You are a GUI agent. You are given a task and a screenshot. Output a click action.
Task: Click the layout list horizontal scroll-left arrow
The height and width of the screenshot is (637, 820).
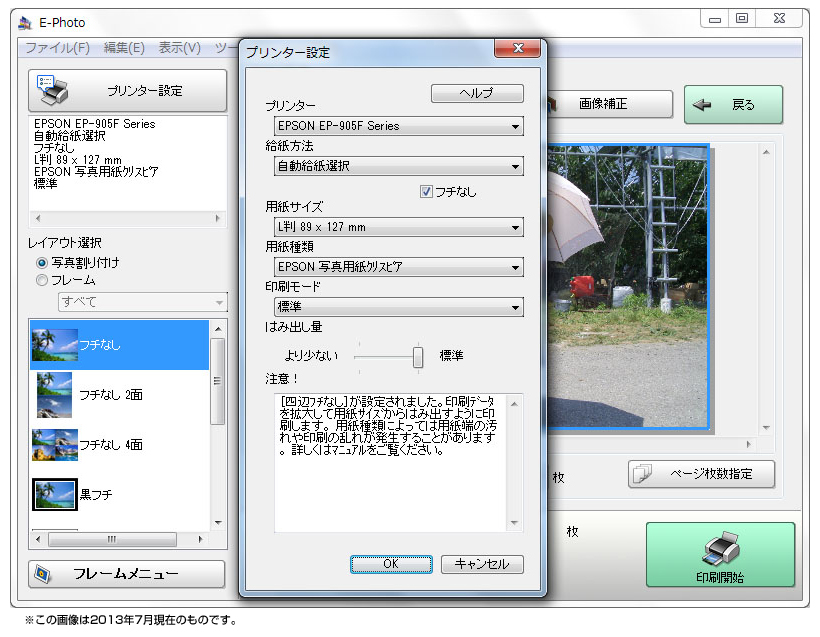click(37, 539)
